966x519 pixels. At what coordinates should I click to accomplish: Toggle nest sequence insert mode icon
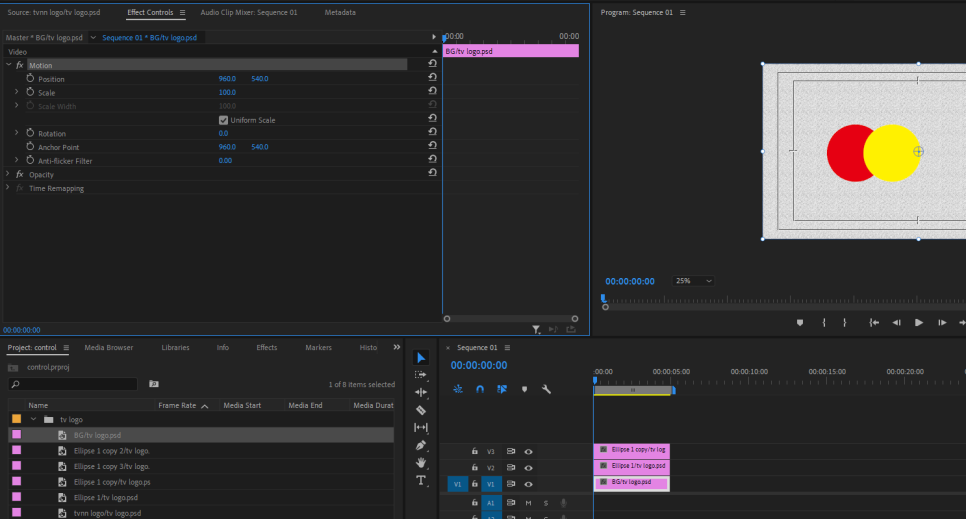point(458,389)
